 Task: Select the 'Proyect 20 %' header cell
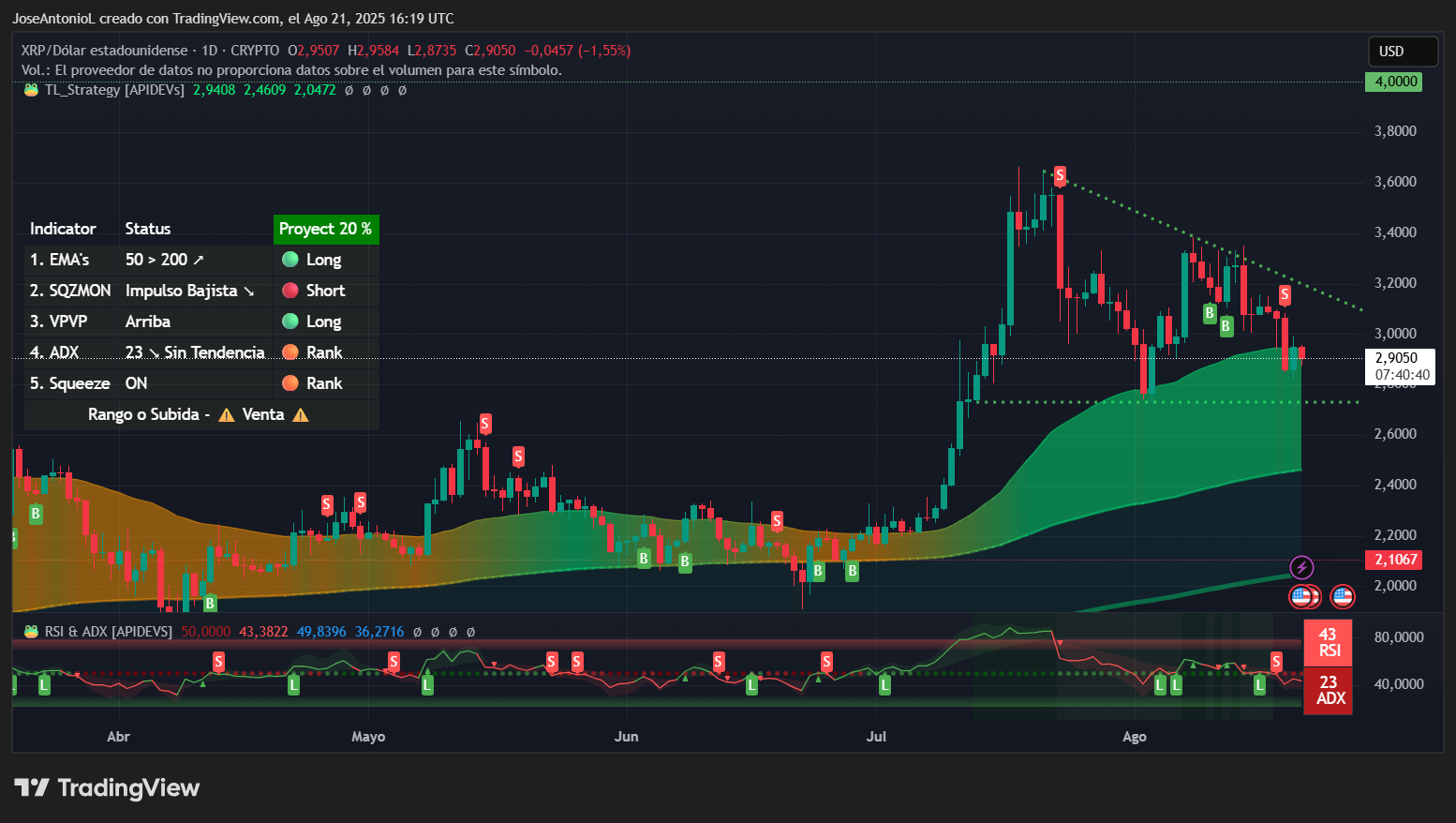326,229
